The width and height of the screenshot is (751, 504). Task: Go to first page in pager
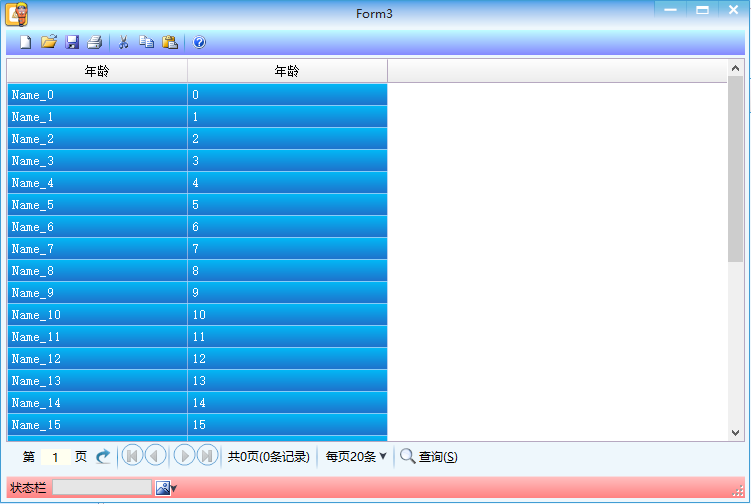click(132, 456)
